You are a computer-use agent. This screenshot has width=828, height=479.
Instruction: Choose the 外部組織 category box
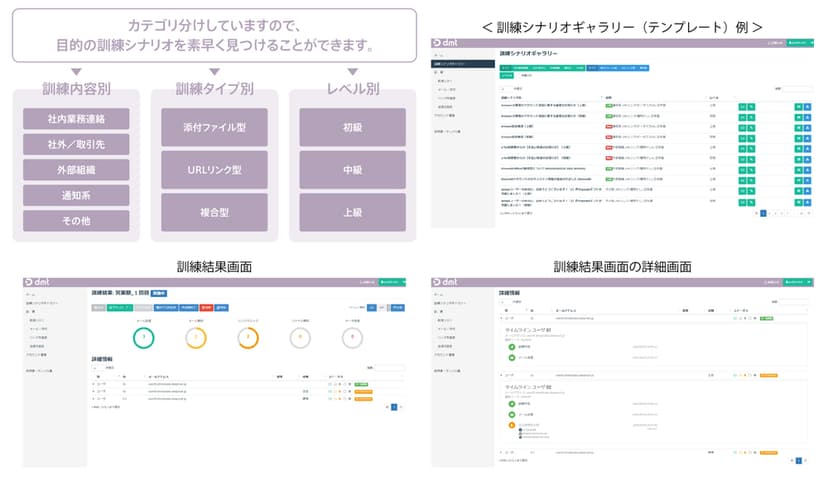[76, 170]
